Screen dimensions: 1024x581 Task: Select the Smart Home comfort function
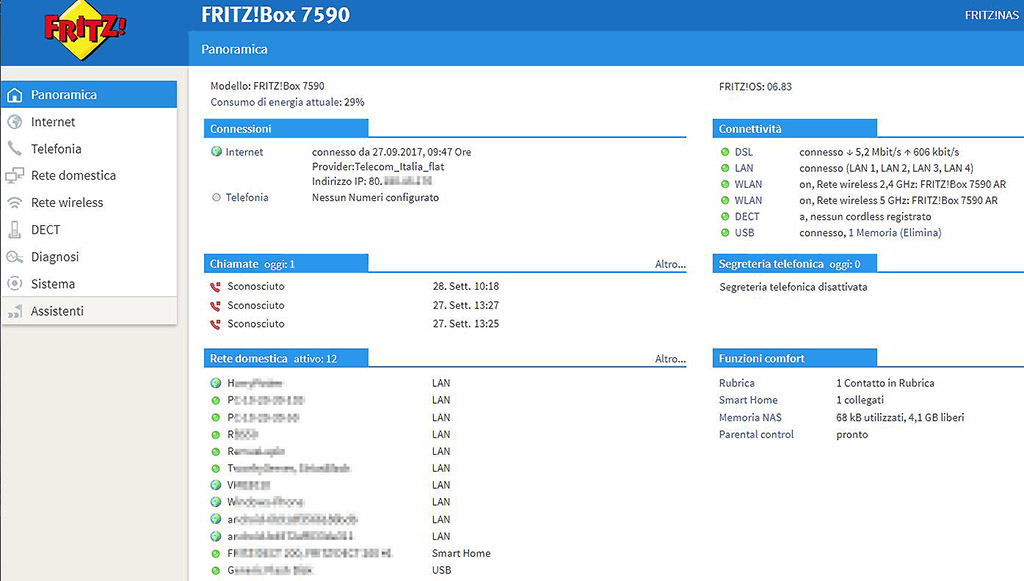[748, 400]
